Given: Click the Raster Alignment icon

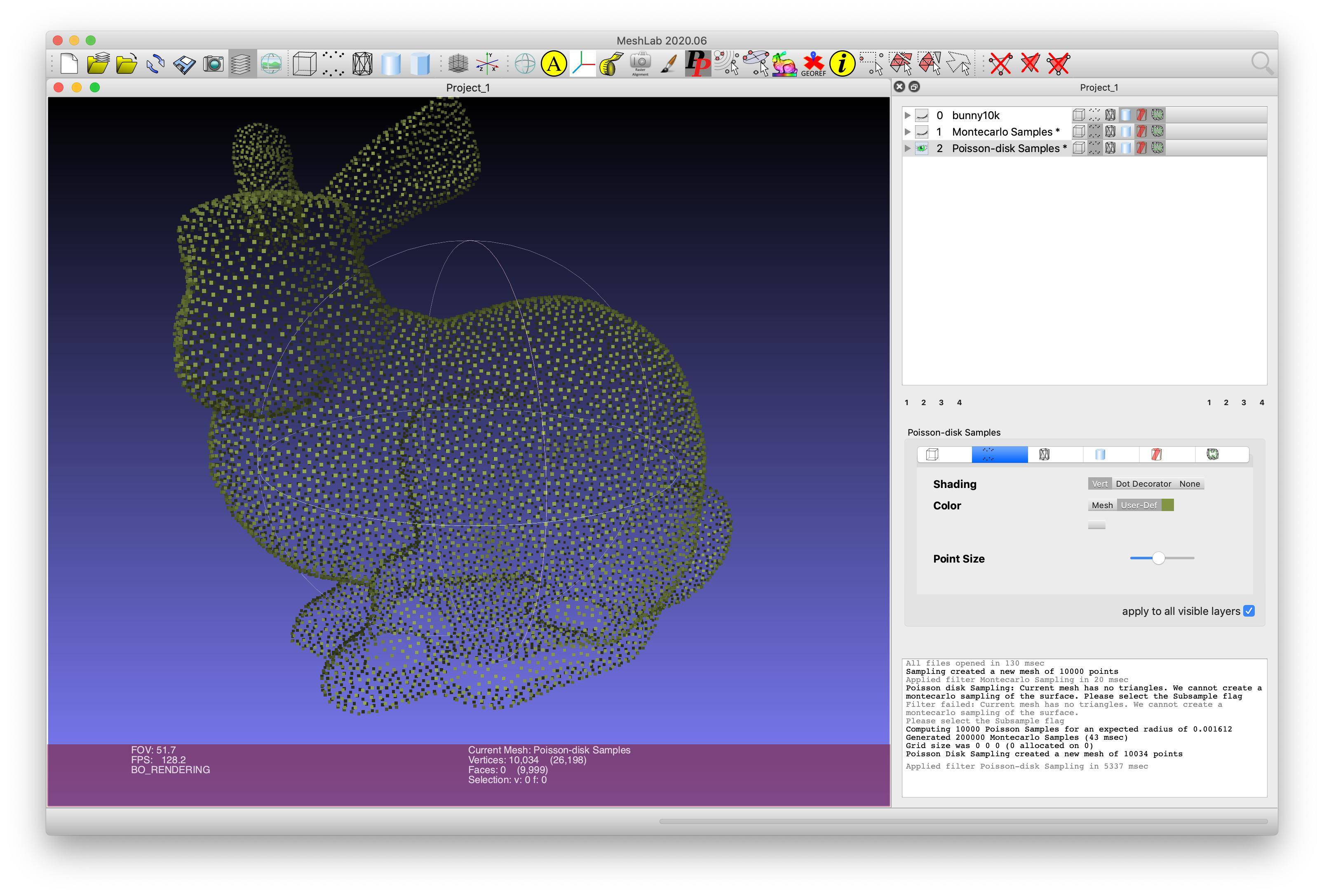Looking at the screenshot, I should click(640, 63).
